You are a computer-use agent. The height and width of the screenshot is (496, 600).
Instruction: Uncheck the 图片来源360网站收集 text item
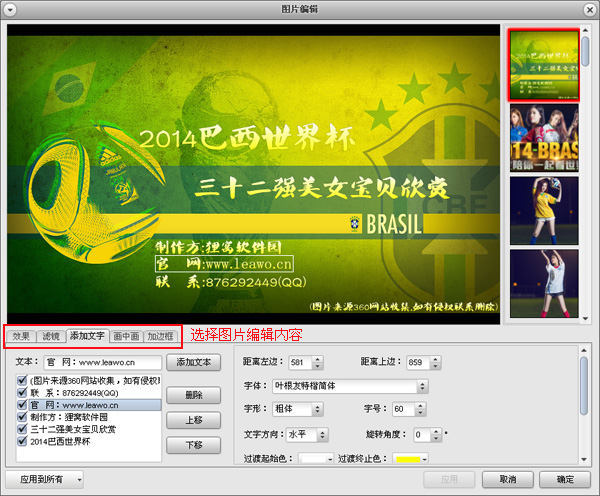tap(22, 380)
